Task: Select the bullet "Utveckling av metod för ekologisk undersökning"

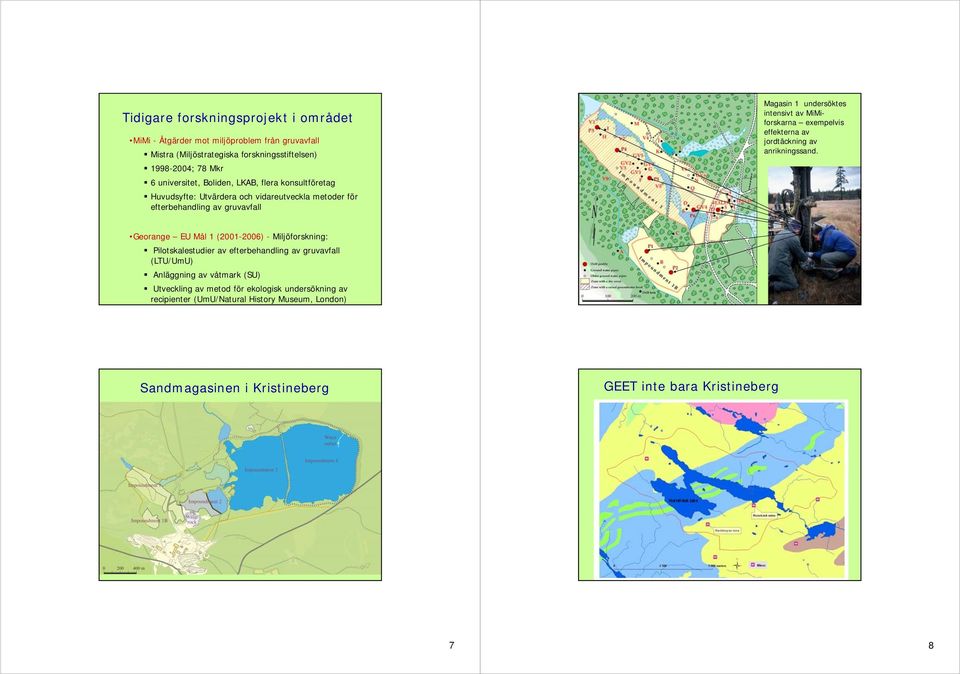Action: click(x=249, y=294)
